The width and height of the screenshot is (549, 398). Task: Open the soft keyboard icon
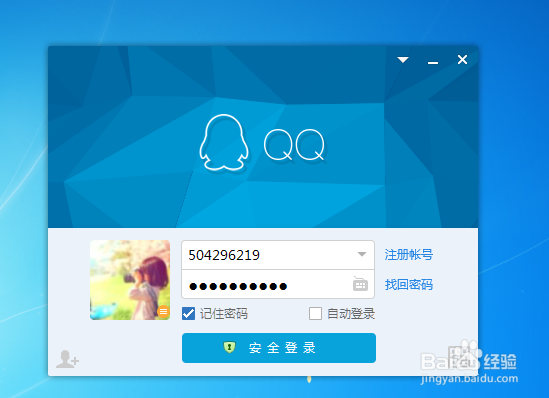[x=360, y=284]
